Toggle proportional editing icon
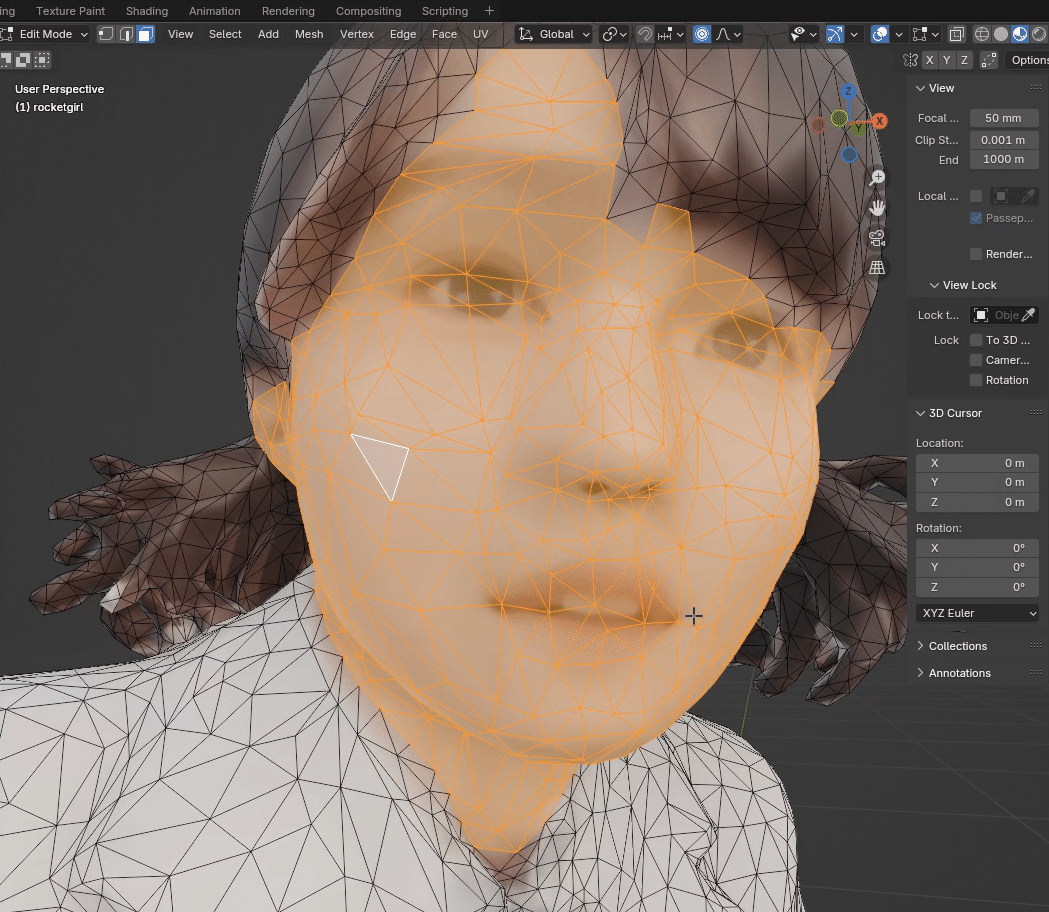 (x=702, y=33)
